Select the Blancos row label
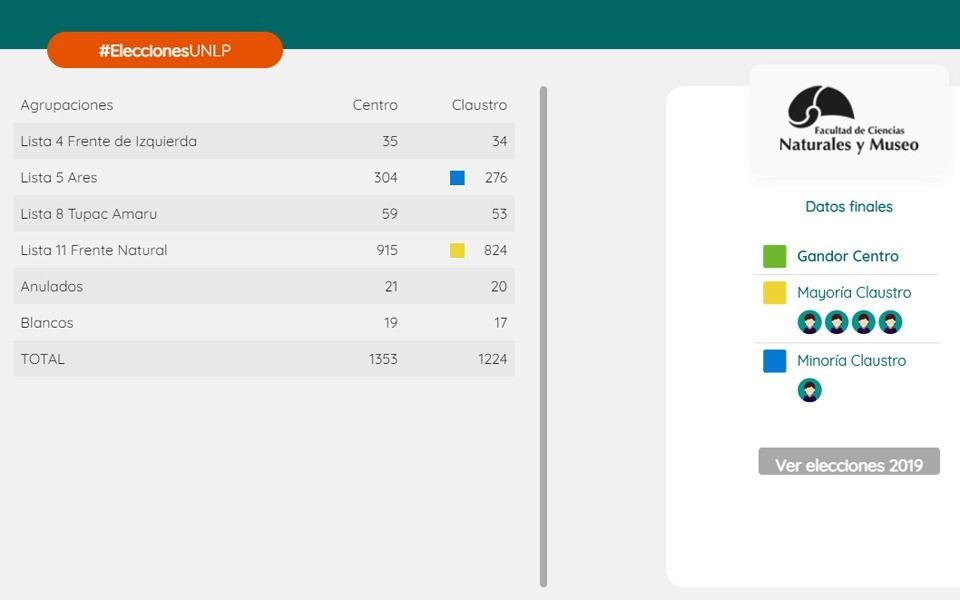Screen dimensions: 960x600 [47, 323]
